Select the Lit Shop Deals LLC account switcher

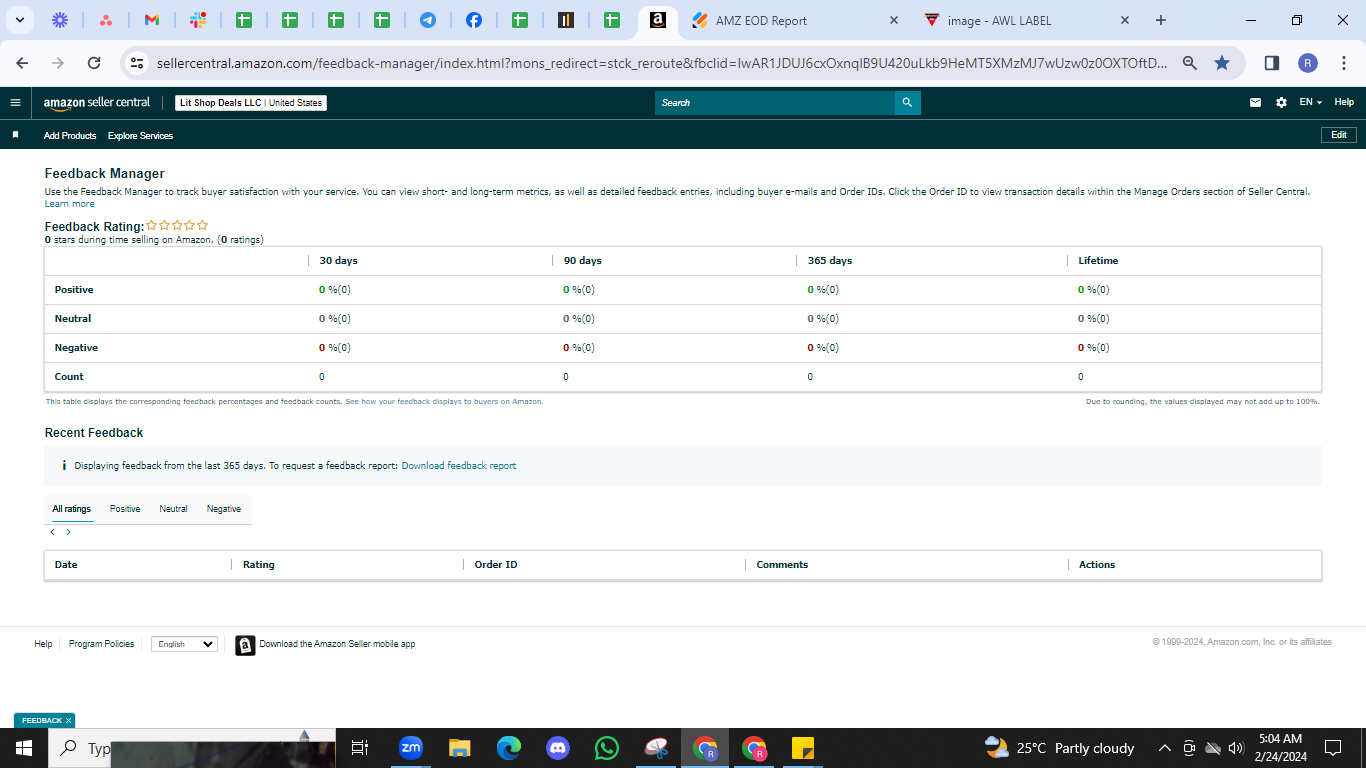[x=250, y=103]
